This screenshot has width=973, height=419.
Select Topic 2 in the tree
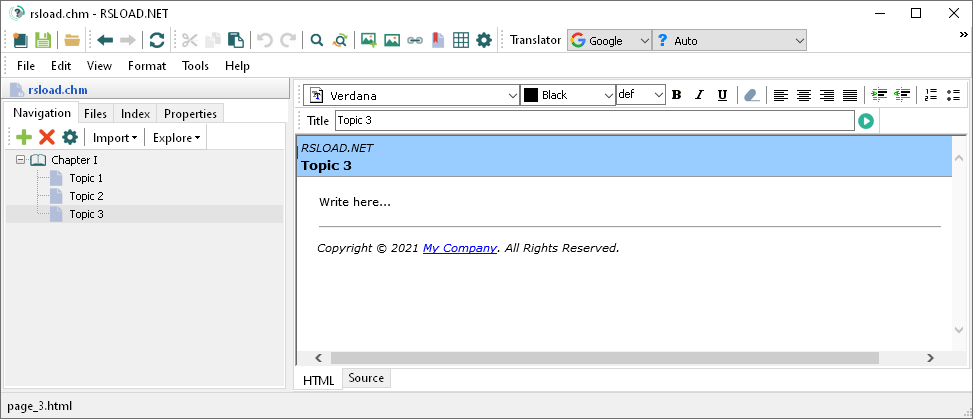86,196
